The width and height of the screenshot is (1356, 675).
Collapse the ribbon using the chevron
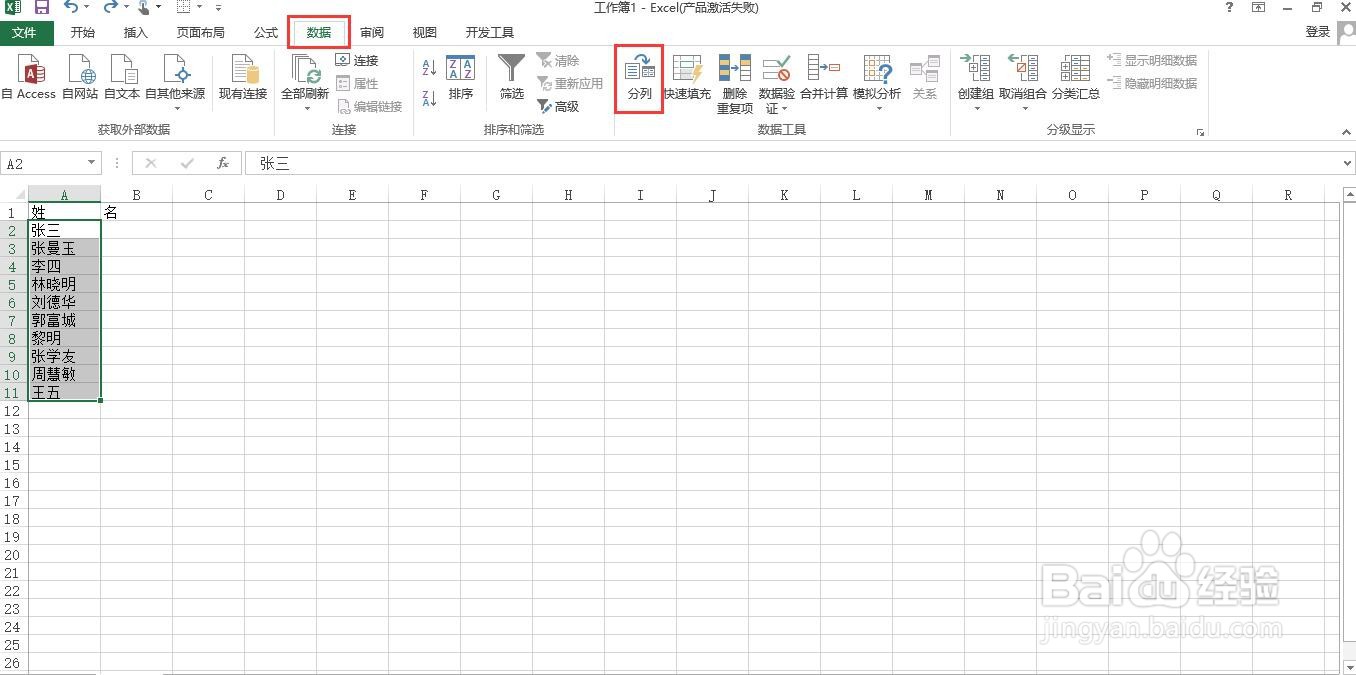point(1345,131)
